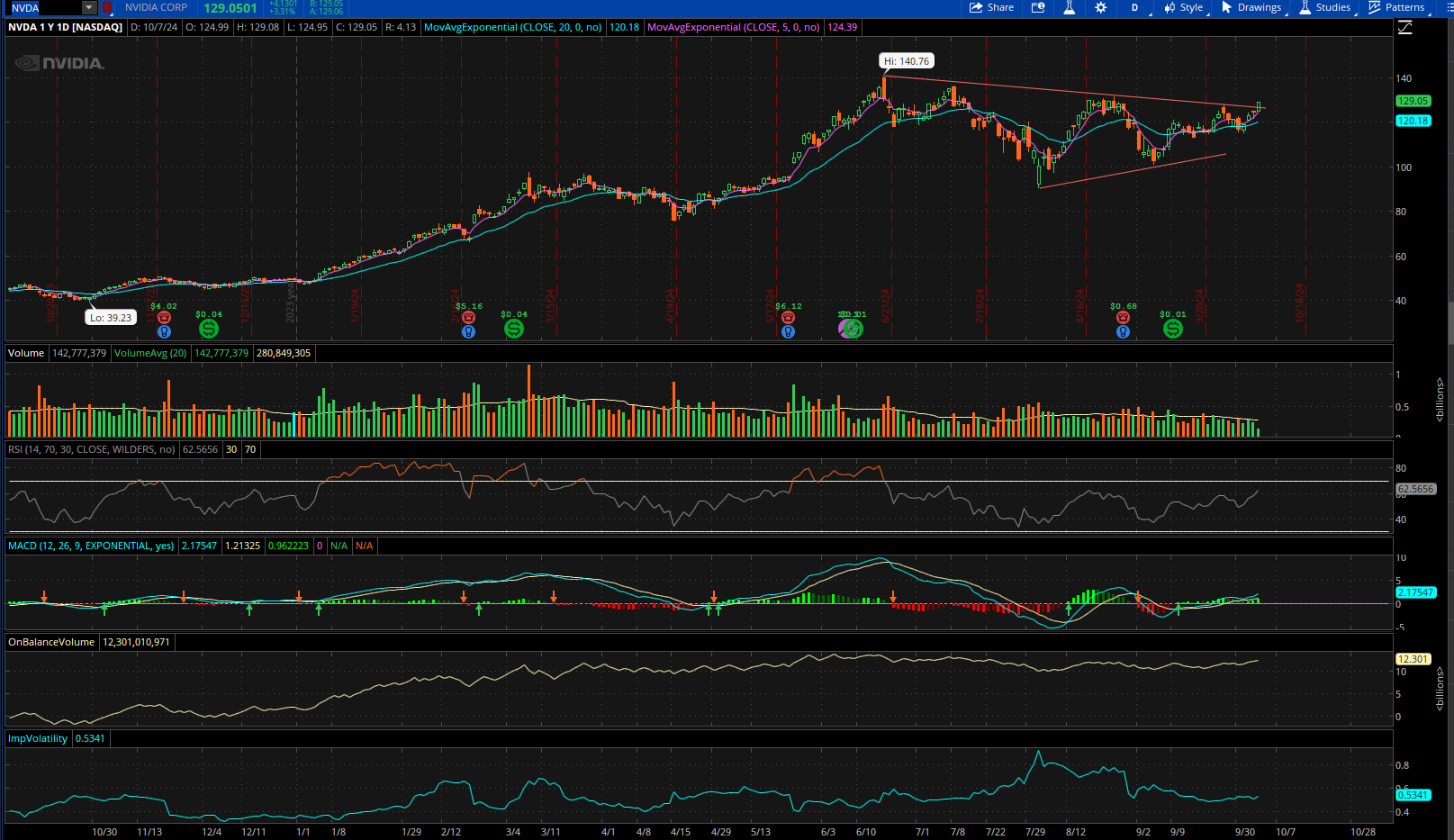Screen dimensions: 1454x840
Task: Click the NVIDIA CORP company name
Action: [157, 7]
